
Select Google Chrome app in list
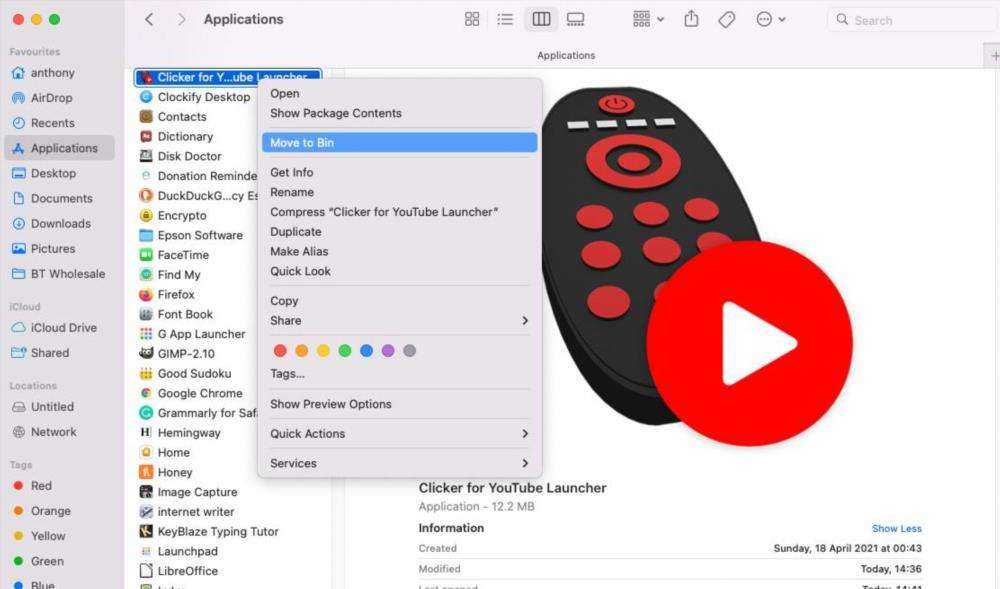click(199, 394)
